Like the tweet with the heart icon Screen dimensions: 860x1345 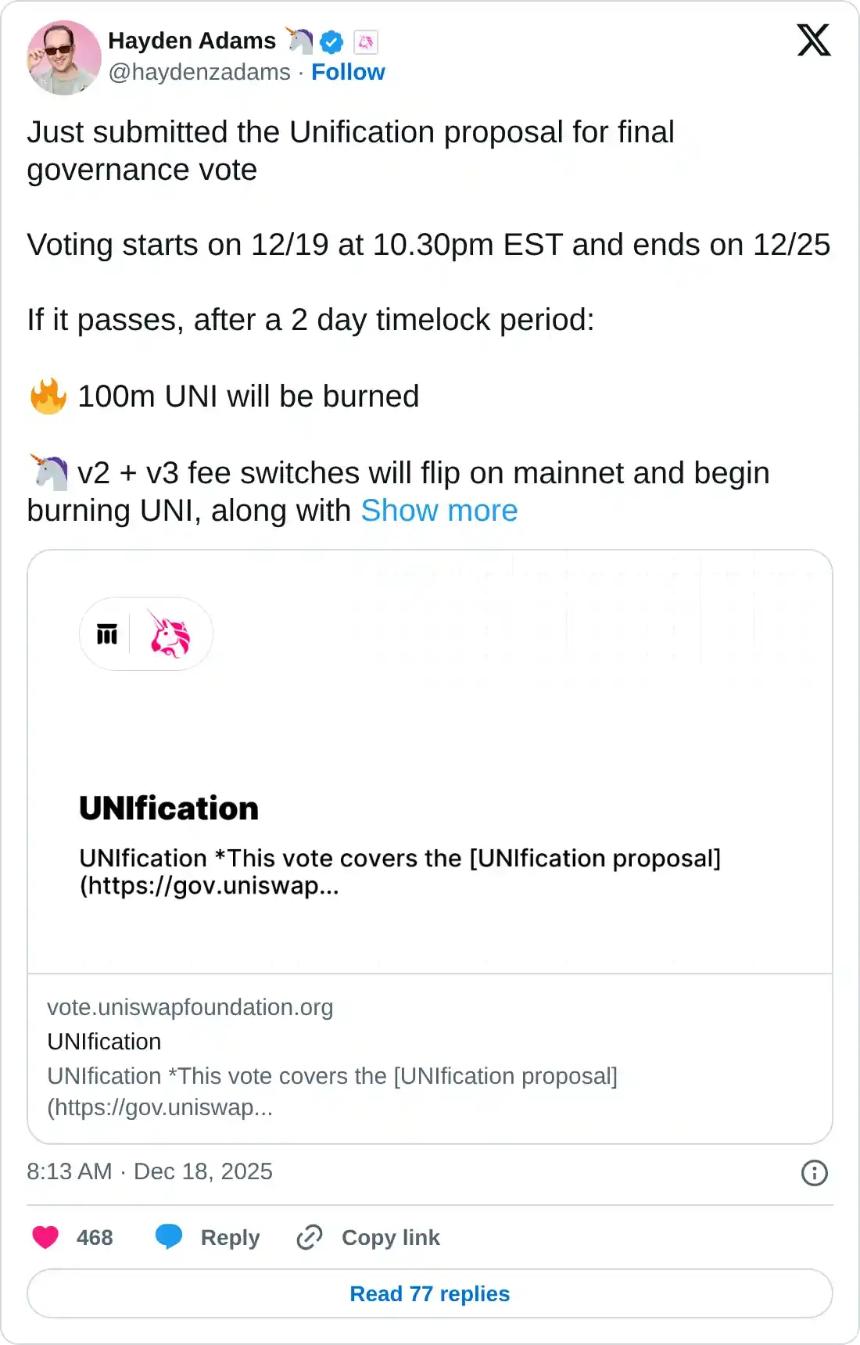tap(45, 1237)
